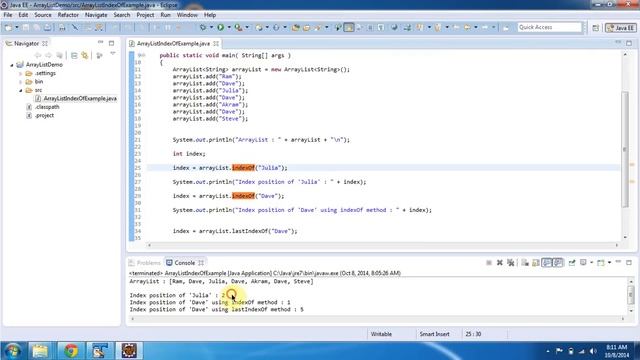Open the Run configurations dropdown arrow
640x360 pixels.
tap(229, 27)
